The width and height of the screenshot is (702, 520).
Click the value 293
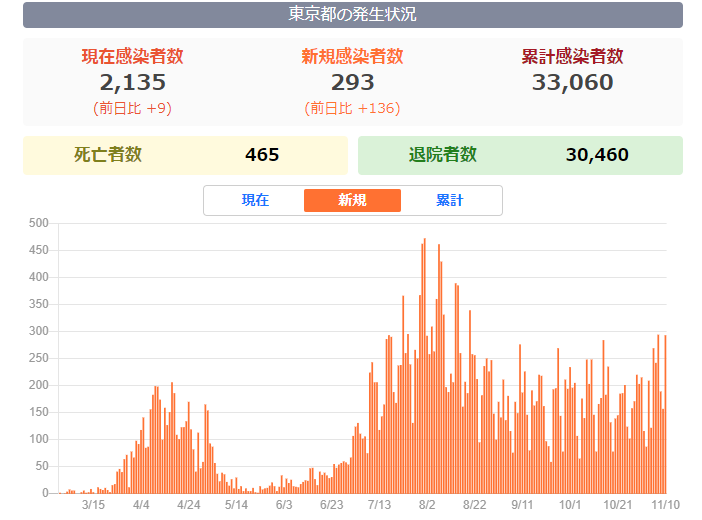pos(352,82)
